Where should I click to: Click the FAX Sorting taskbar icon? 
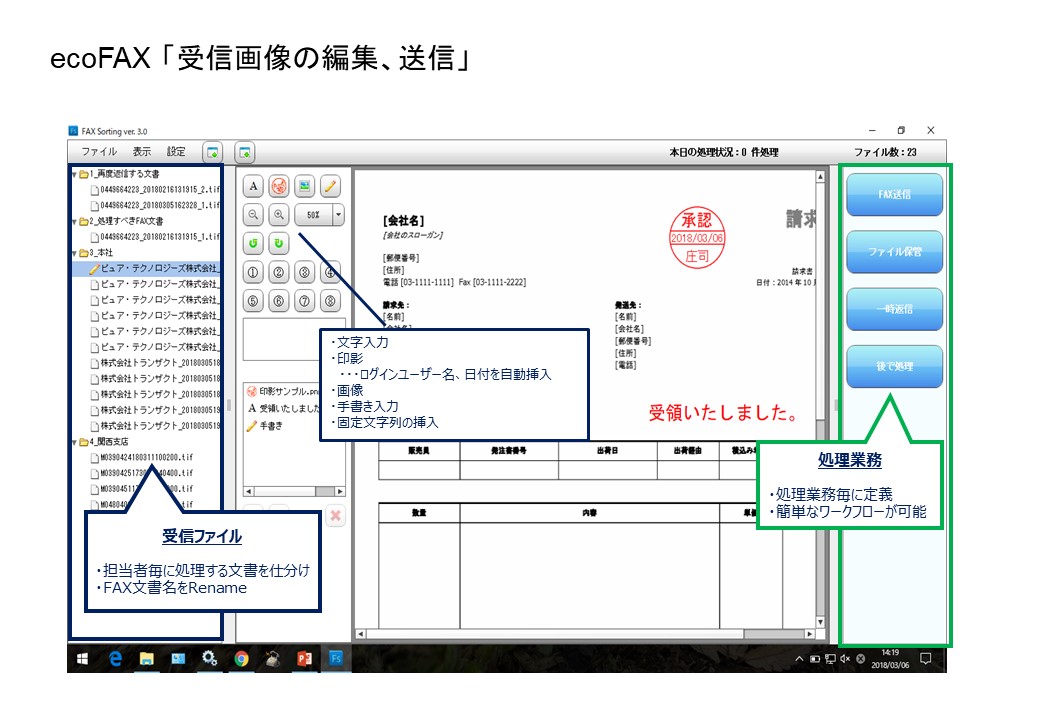click(336, 658)
